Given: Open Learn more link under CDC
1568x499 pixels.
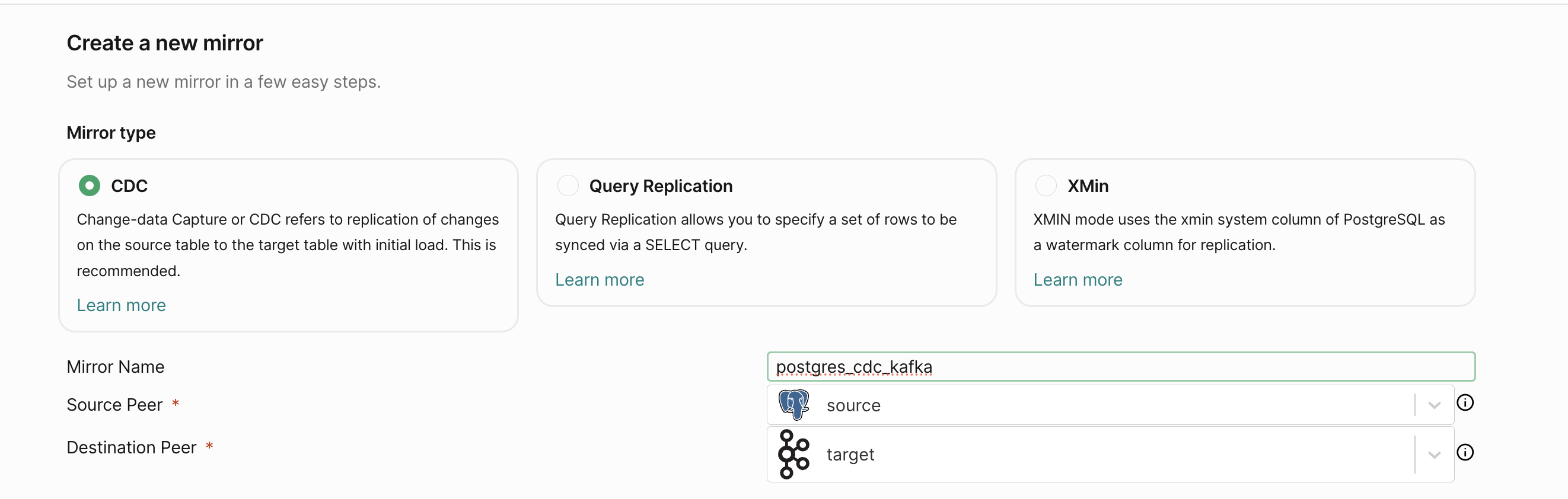Looking at the screenshot, I should 121,305.
